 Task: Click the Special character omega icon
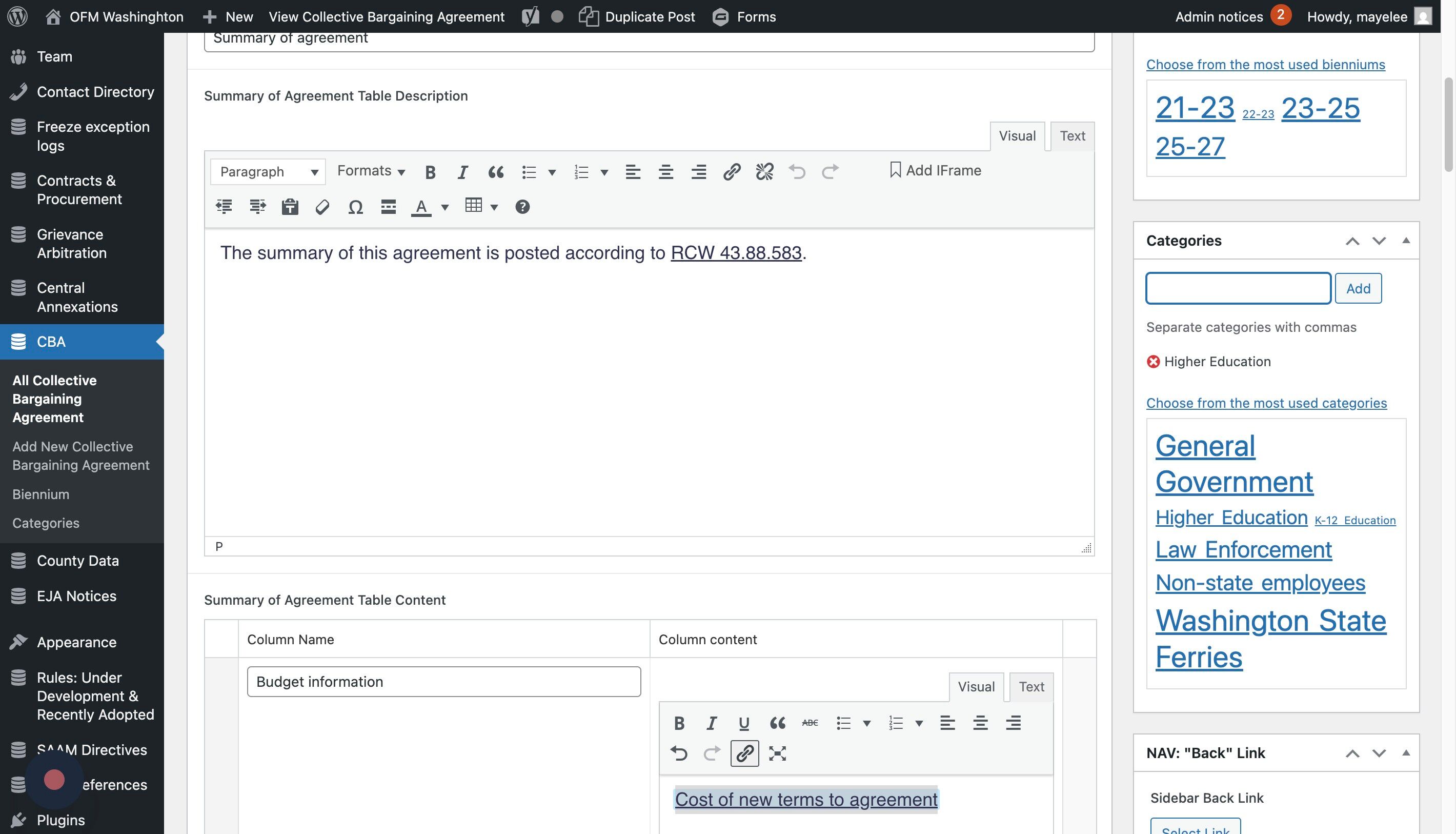(x=356, y=207)
